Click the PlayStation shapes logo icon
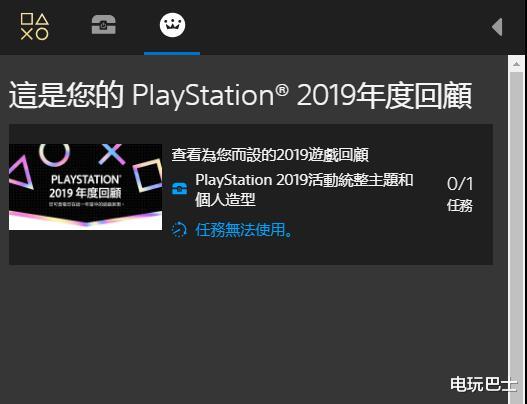The image size is (527, 404). click(x=35, y=27)
